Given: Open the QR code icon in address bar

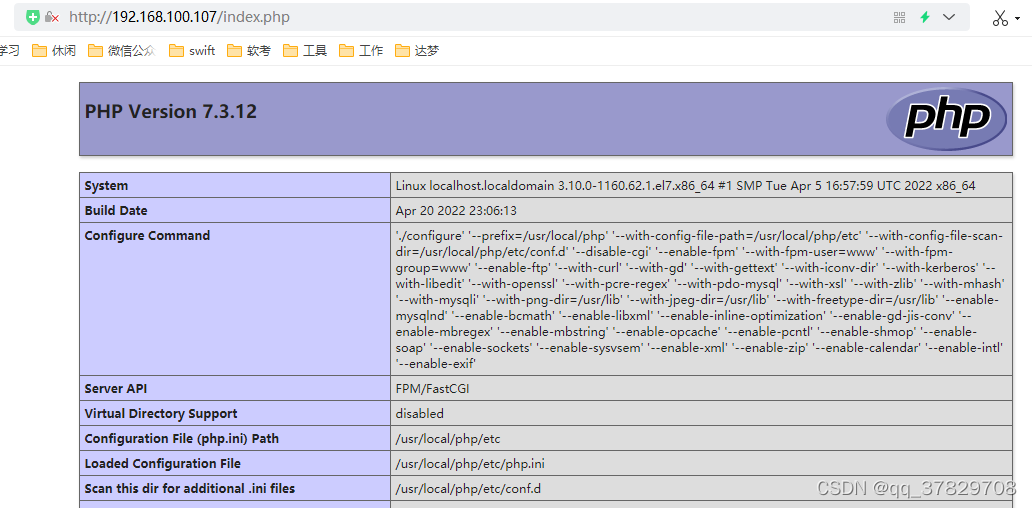Looking at the screenshot, I should point(899,17).
